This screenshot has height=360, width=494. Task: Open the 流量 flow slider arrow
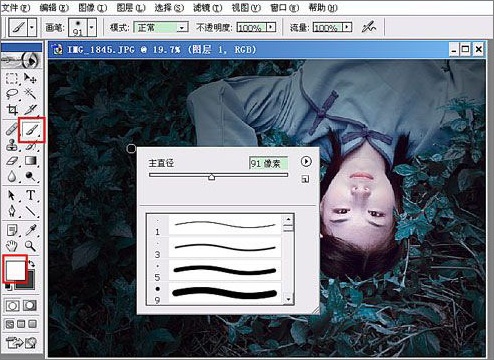[x=347, y=27]
